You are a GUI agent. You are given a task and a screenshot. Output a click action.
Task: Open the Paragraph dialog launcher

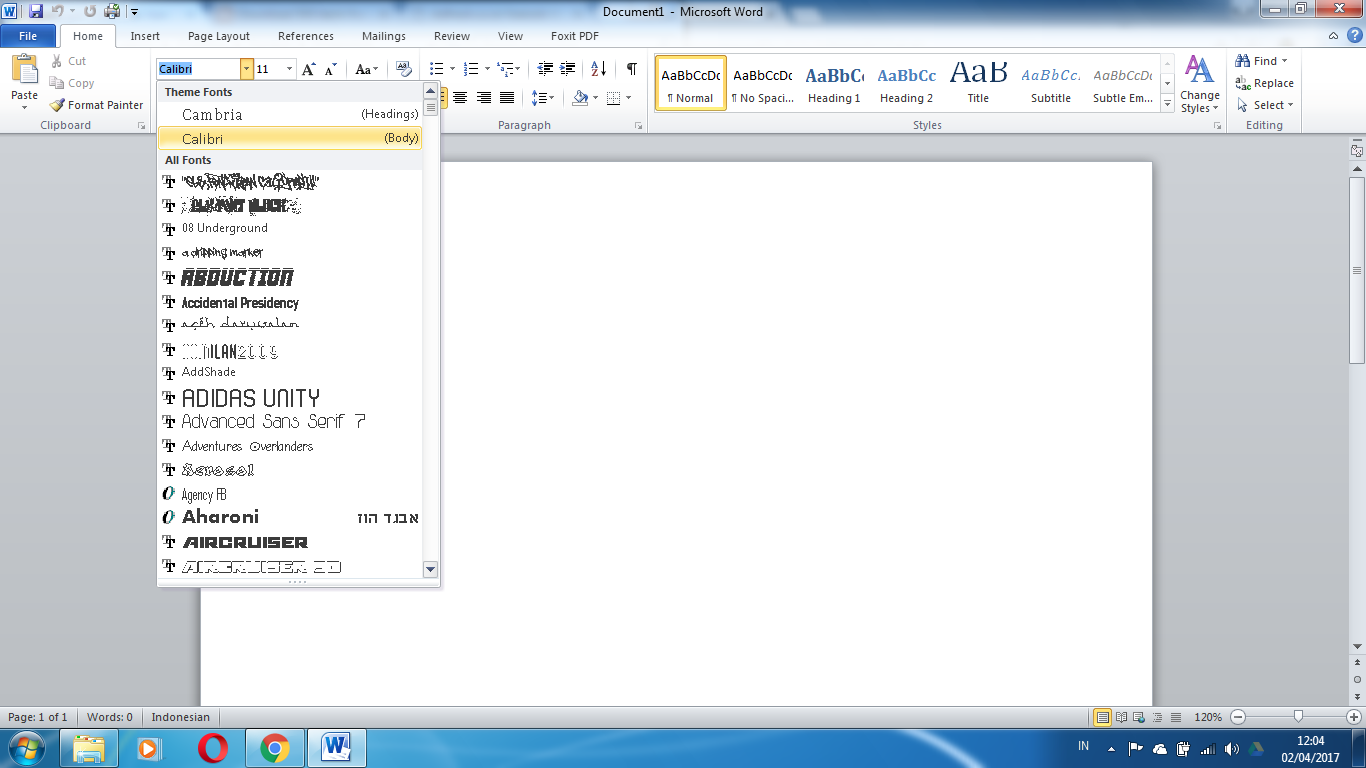(638, 126)
